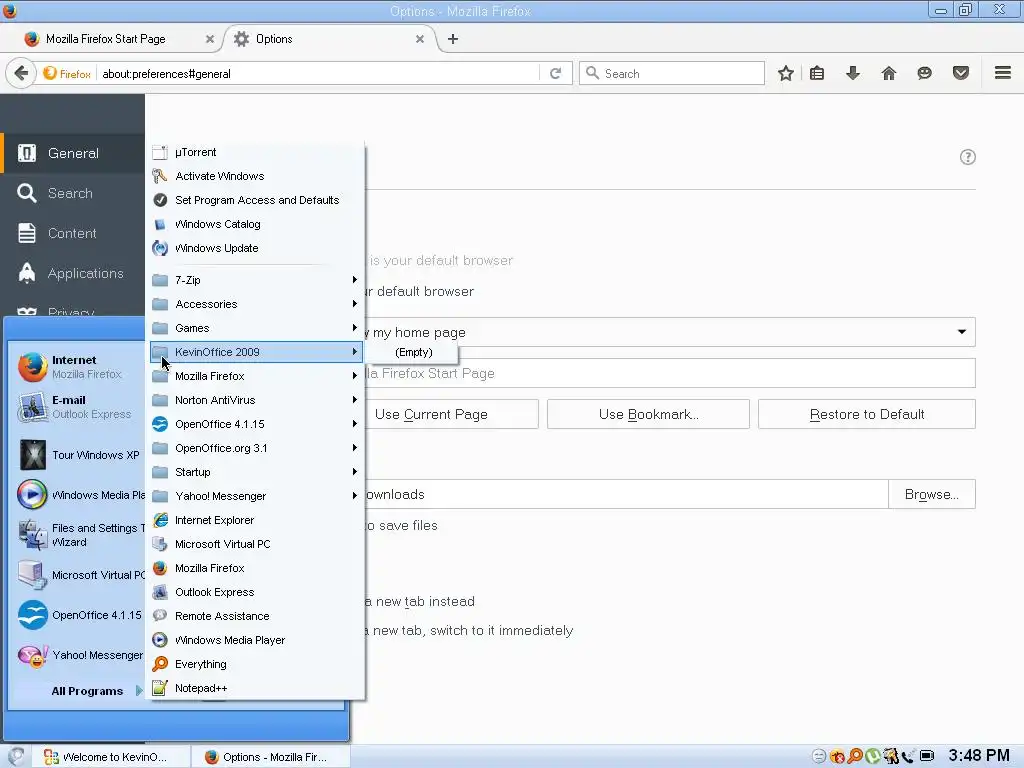The height and width of the screenshot is (768, 1024).
Task: Open Internet Mozilla Firefox pinned item
Action: (78, 367)
